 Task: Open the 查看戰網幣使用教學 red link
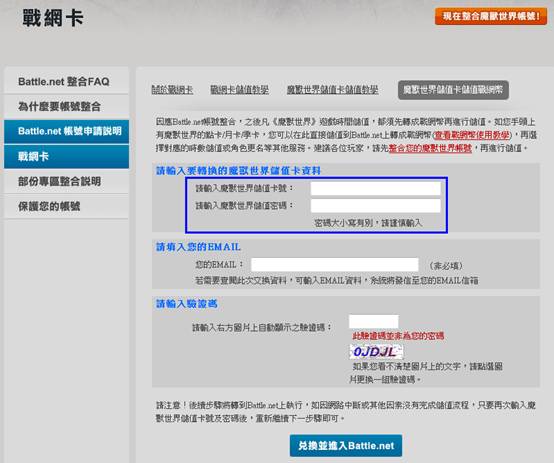472,135
